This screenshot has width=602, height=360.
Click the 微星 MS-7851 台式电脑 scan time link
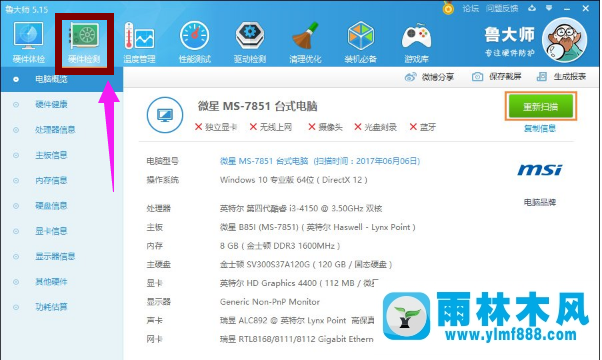click(x=320, y=161)
